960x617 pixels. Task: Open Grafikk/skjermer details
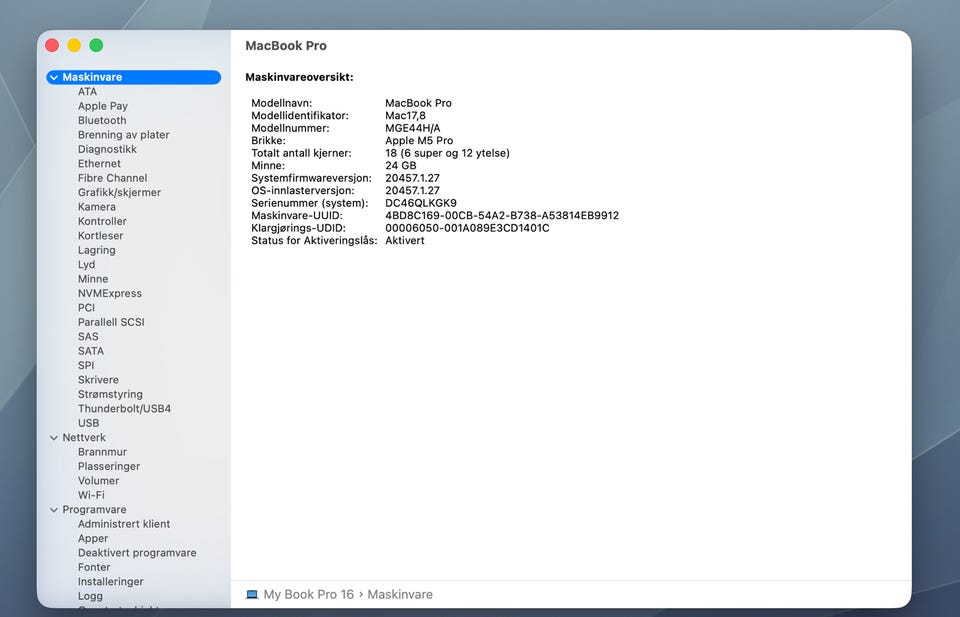[119, 192]
